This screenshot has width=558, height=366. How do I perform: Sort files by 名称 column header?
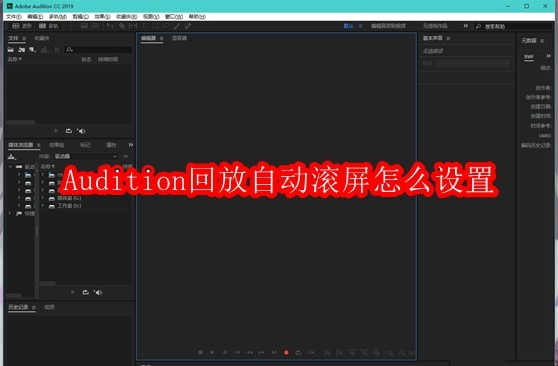click(15, 59)
